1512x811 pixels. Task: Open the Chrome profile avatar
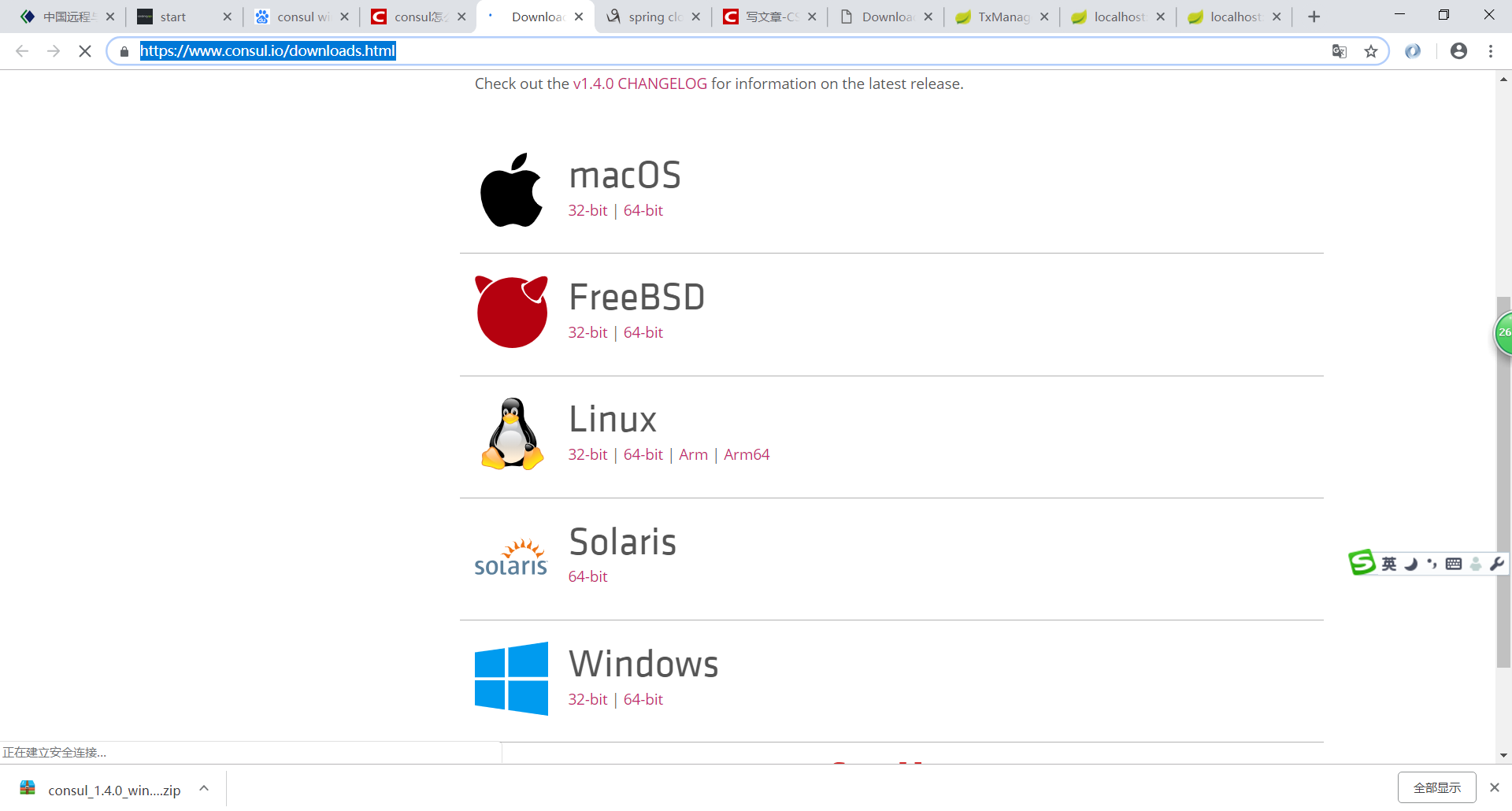pos(1458,51)
